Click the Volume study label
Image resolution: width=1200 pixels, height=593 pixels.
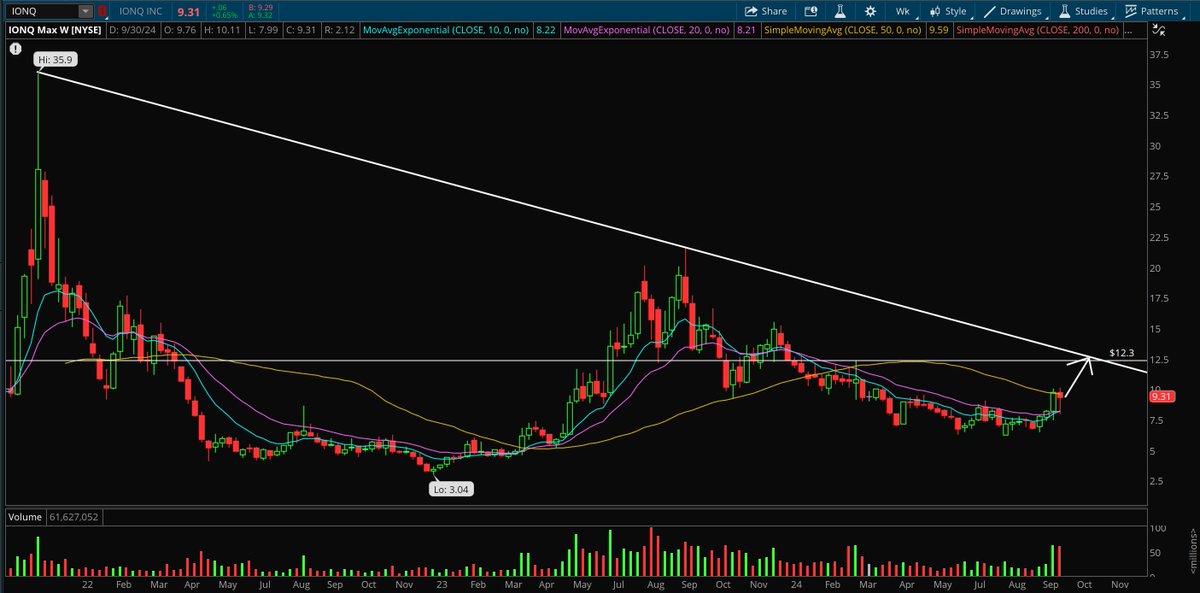[24, 517]
